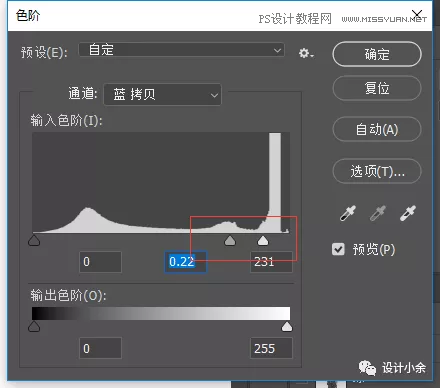The image size is (440, 388).
Task: Click the 确定 button
Action: 377,54
